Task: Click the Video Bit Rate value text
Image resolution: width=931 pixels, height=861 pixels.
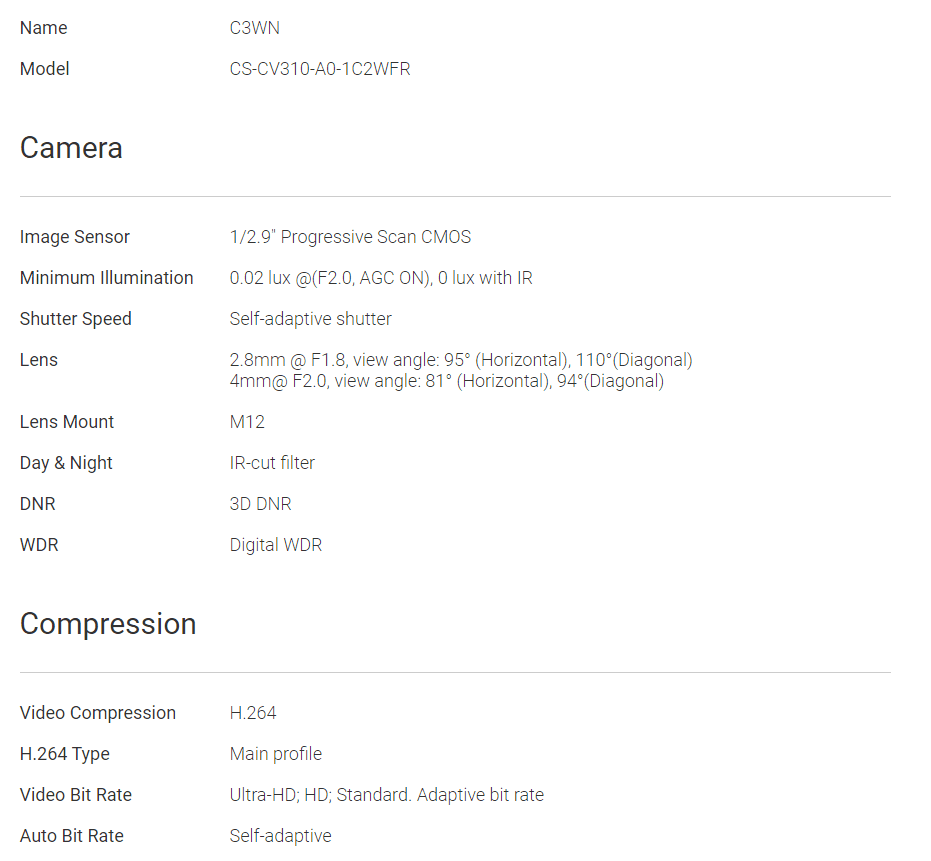Action: [x=387, y=795]
